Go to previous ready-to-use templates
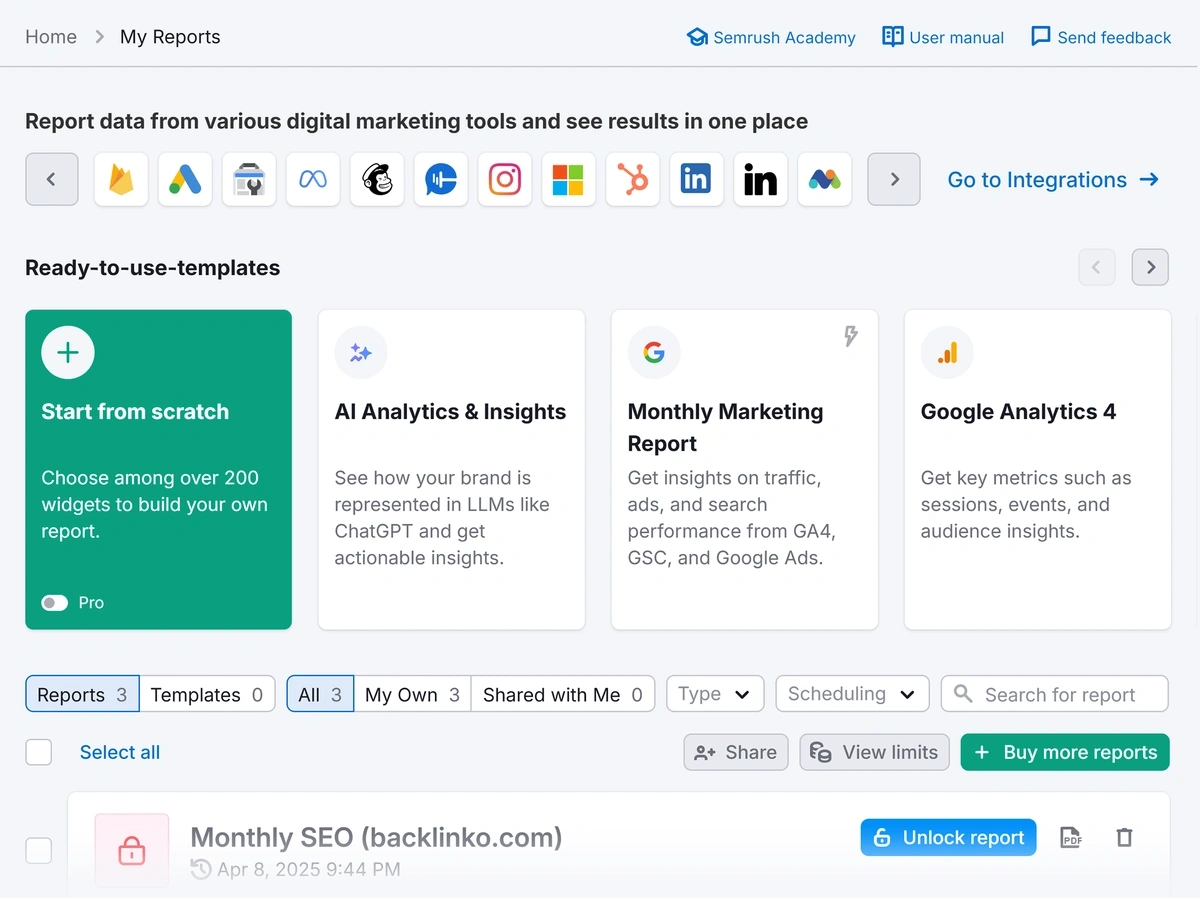The height and width of the screenshot is (898, 1200). pos(1097,267)
